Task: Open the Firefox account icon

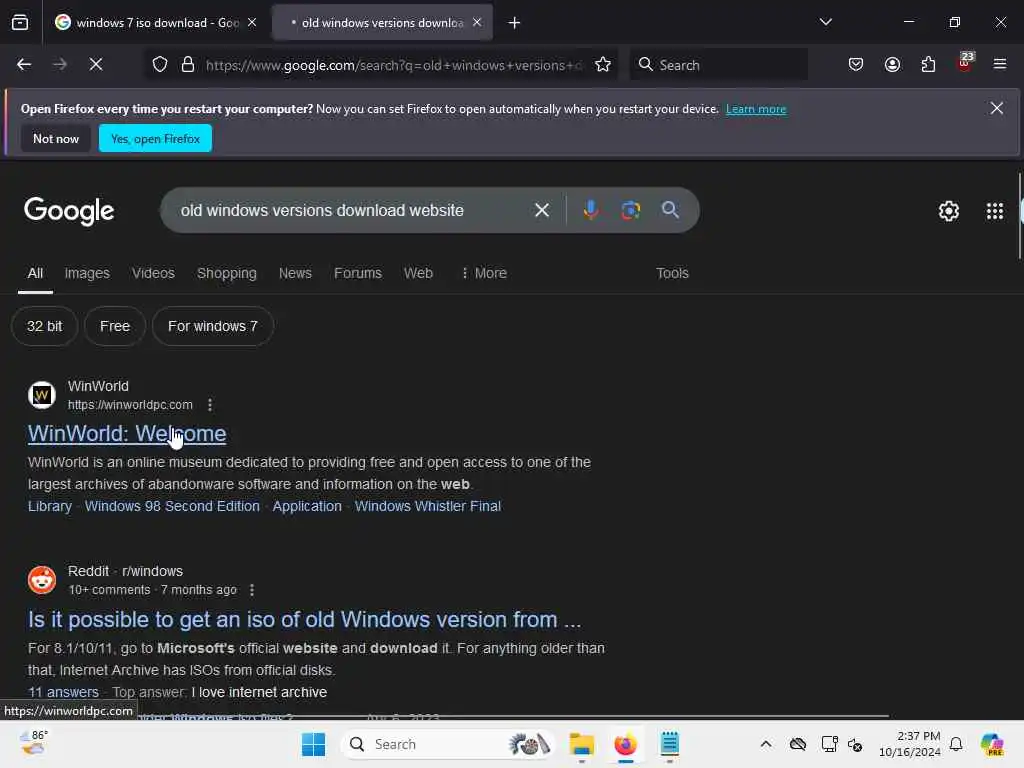Action: pos(892,65)
